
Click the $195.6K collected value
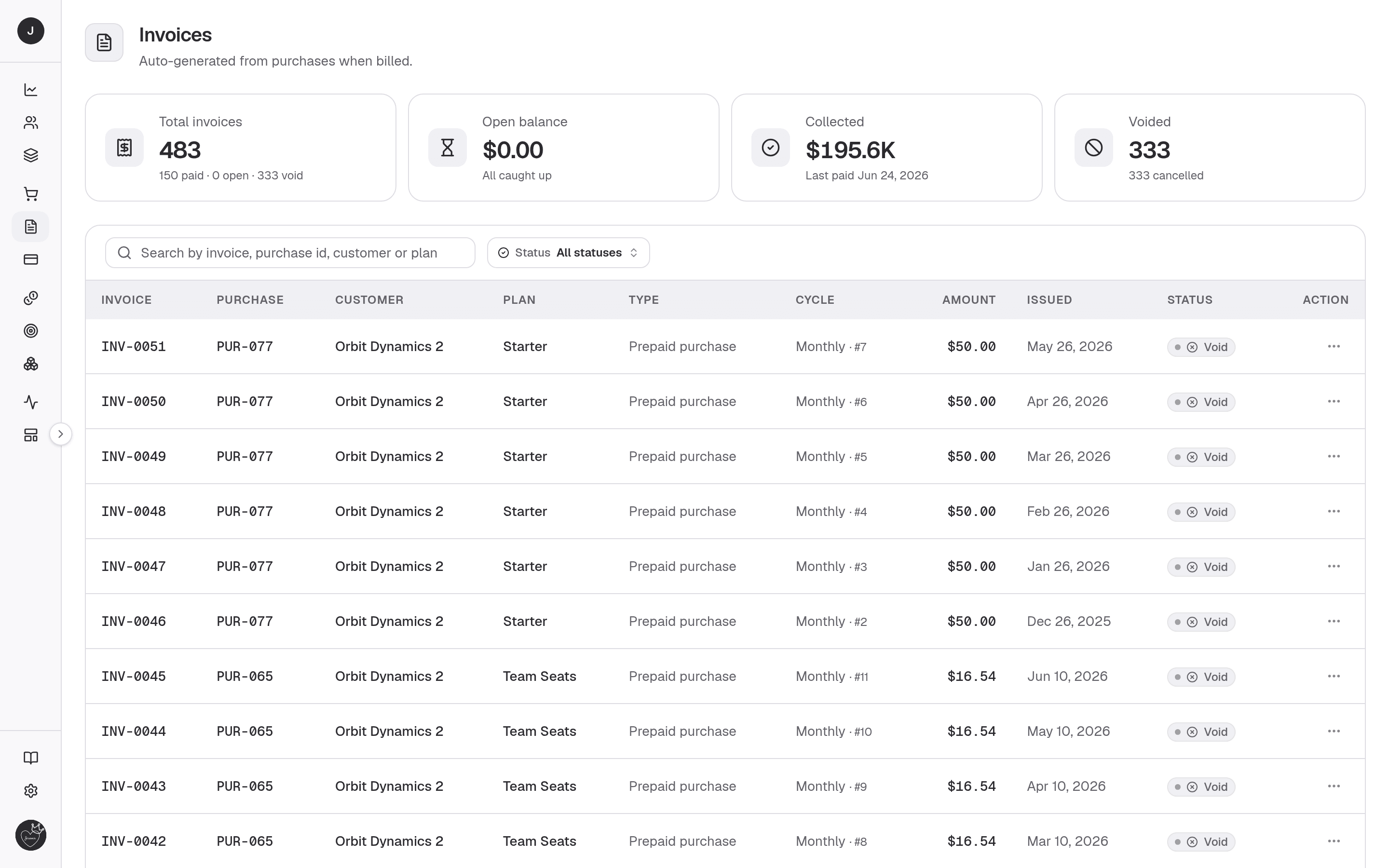point(850,150)
